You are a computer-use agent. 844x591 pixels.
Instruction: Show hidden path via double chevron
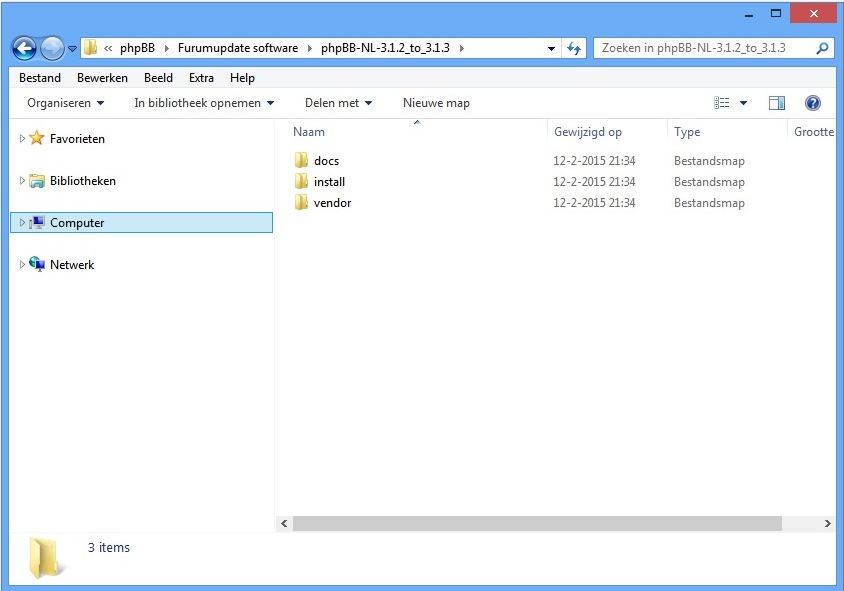[108, 48]
